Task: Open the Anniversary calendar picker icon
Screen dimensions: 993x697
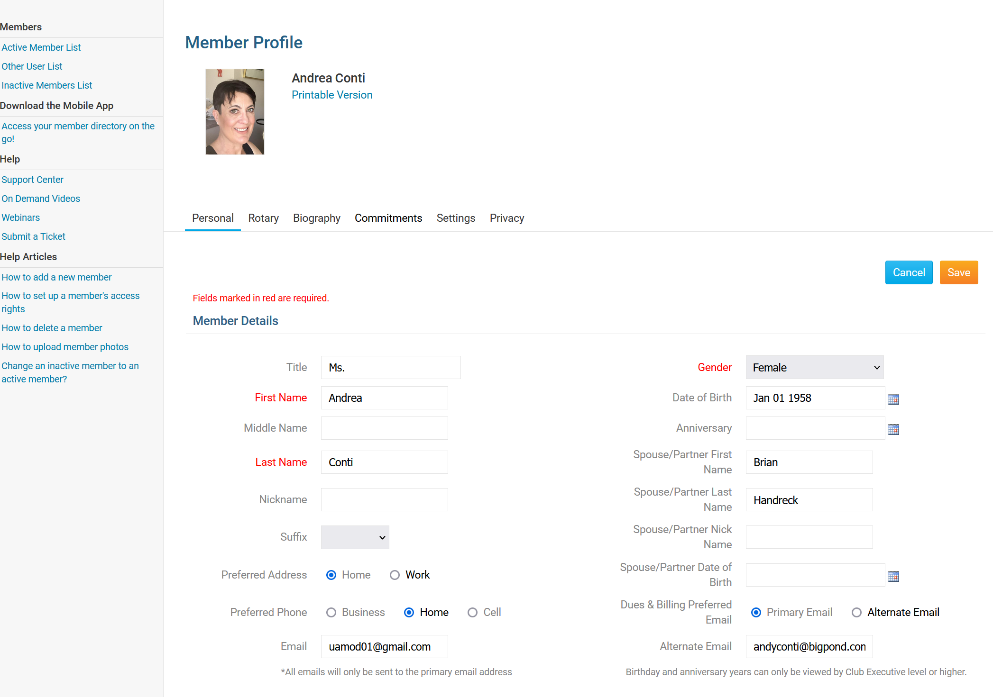Action: (893, 429)
